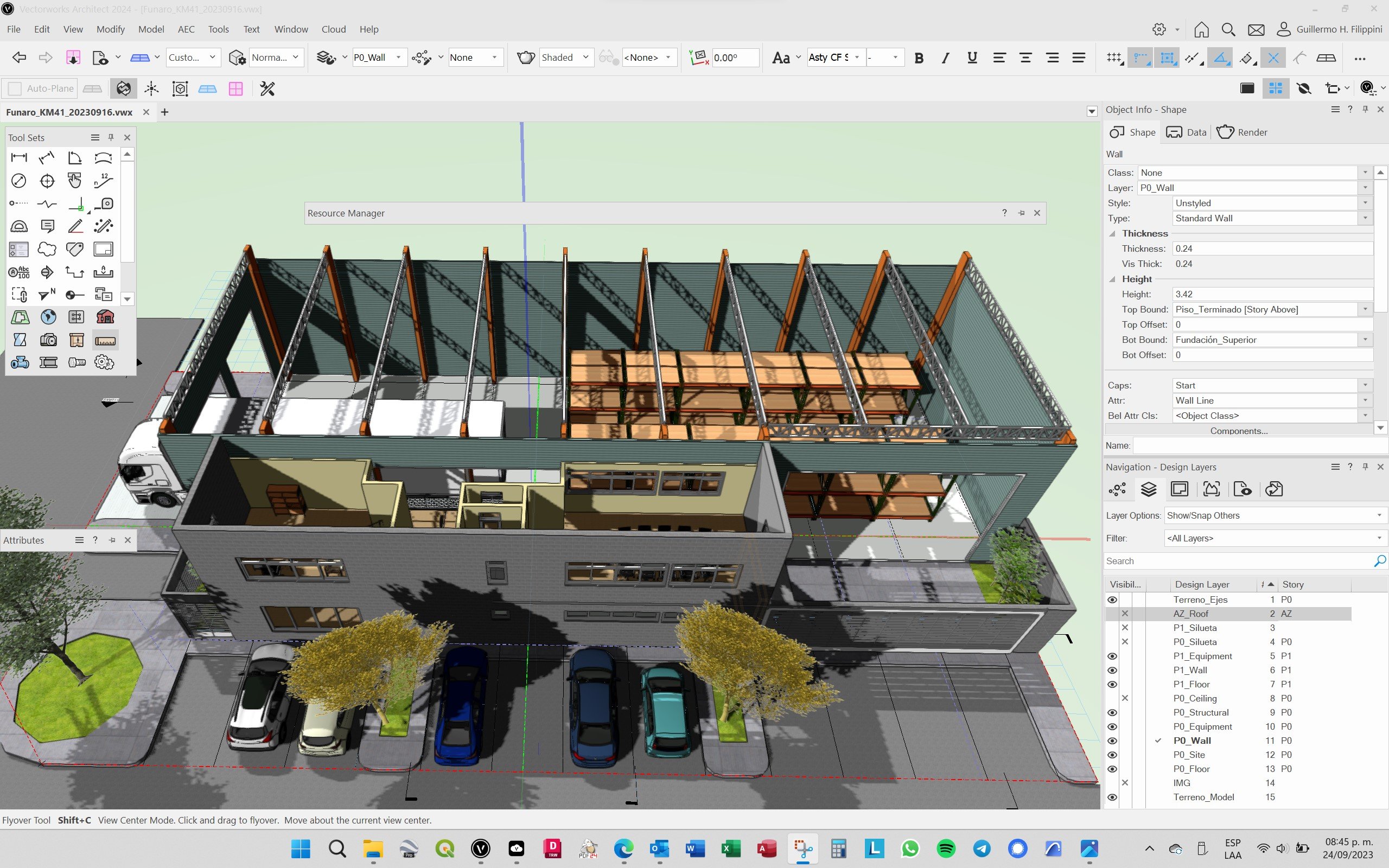Open the Dims/Notes ruler tool set
Screen dimensions: 1389x868
point(105,341)
